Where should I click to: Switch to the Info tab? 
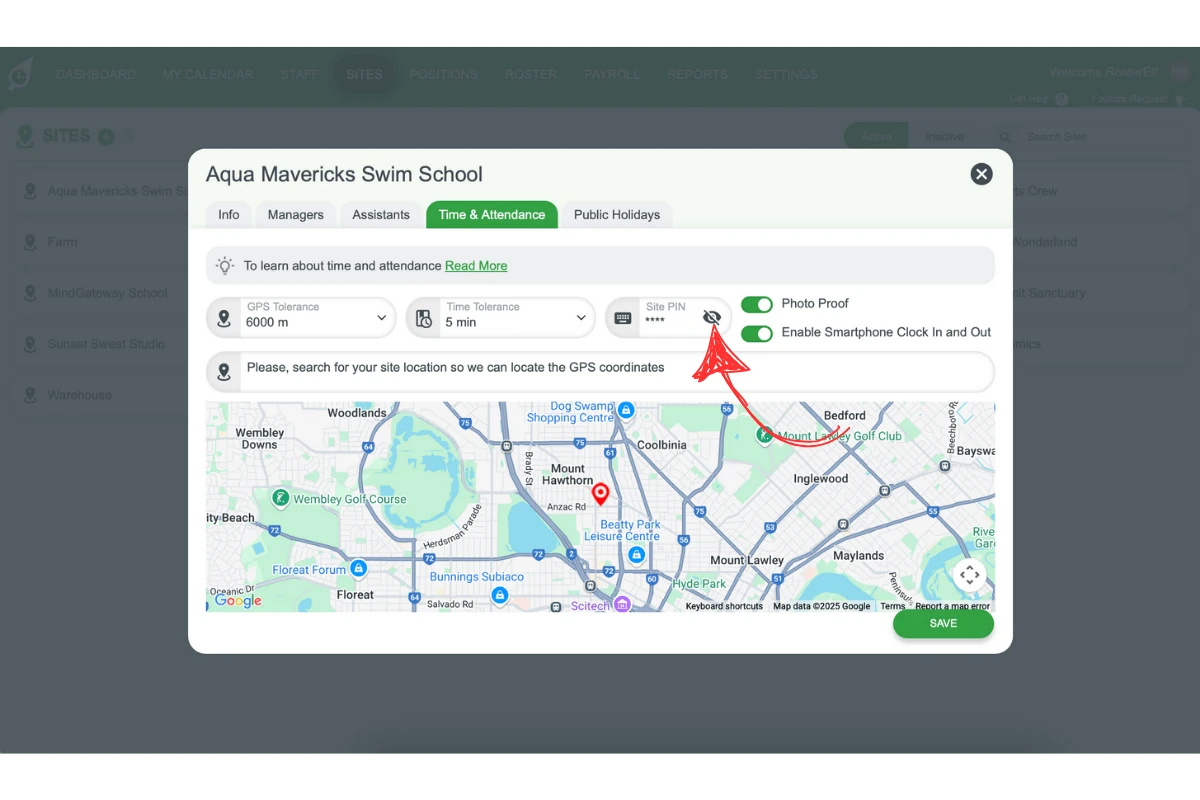pos(229,215)
